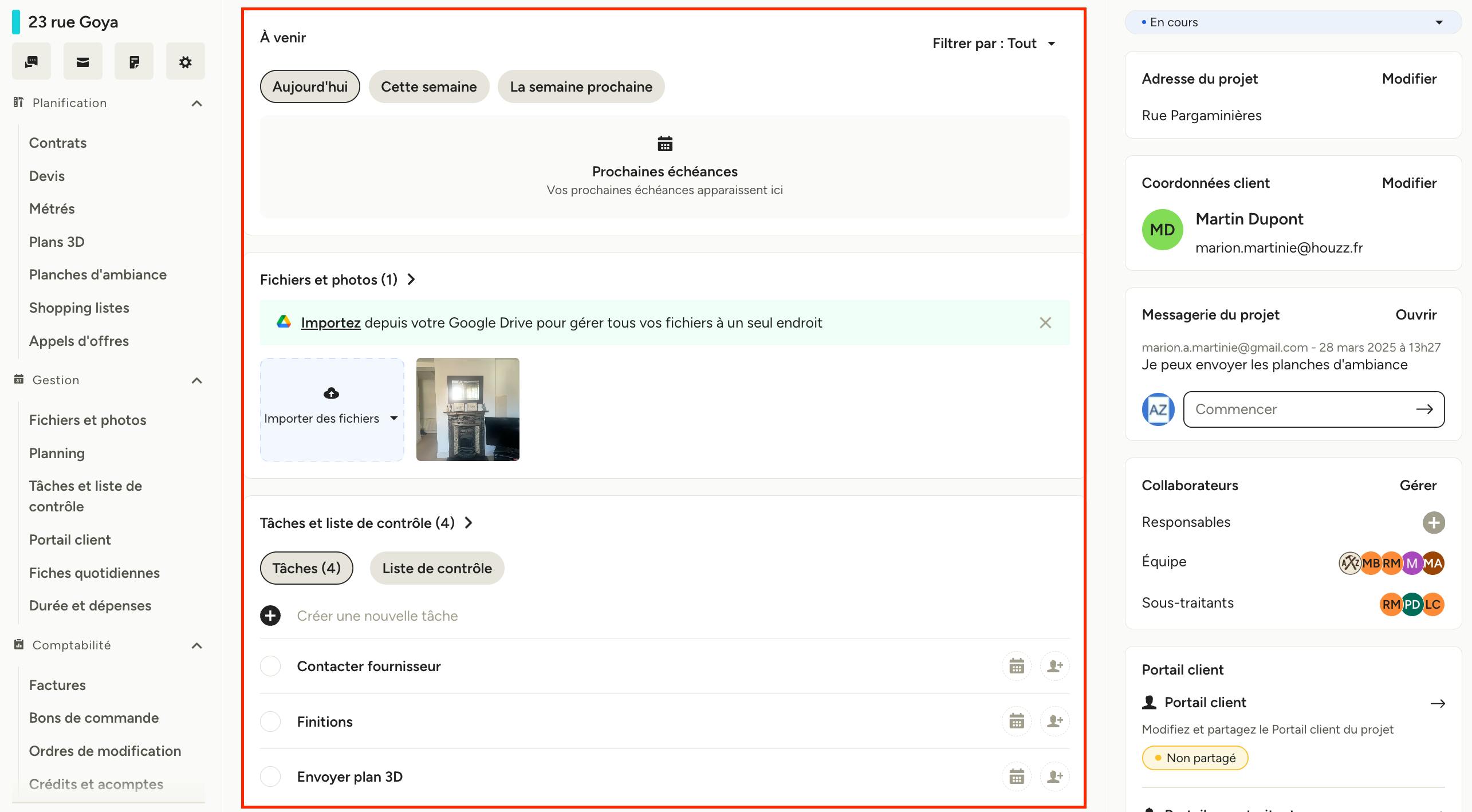Mark Contacter fournisseur task as complete
Image resolution: width=1472 pixels, height=812 pixels.
[x=270, y=666]
